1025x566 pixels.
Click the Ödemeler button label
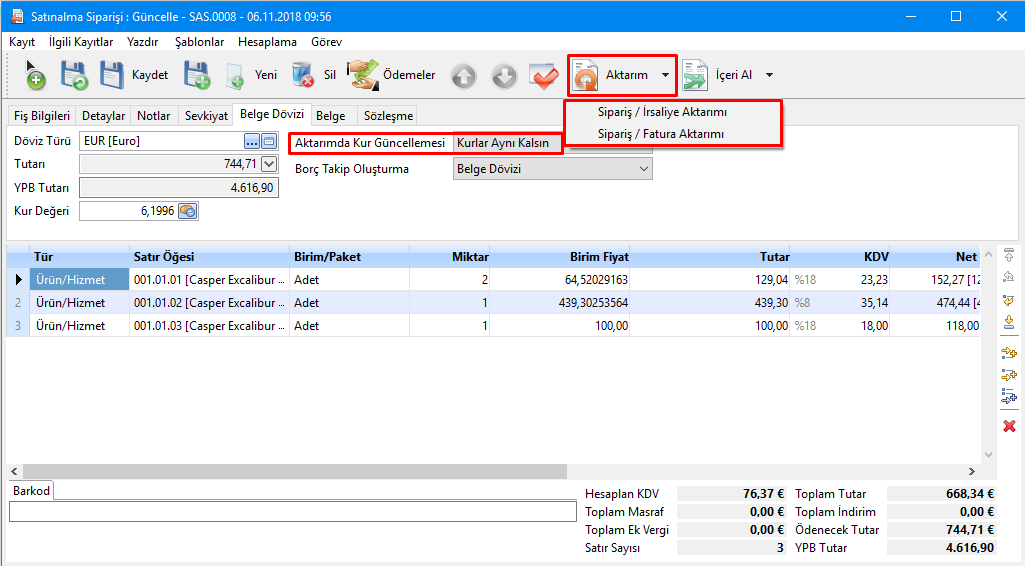pos(409,75)
